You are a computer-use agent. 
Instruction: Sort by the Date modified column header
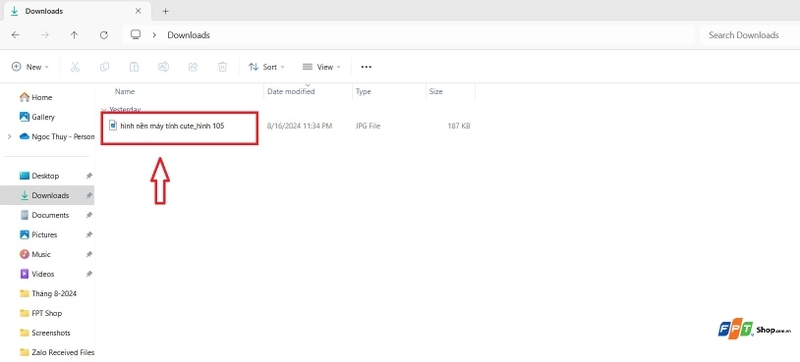coord(291,91)
